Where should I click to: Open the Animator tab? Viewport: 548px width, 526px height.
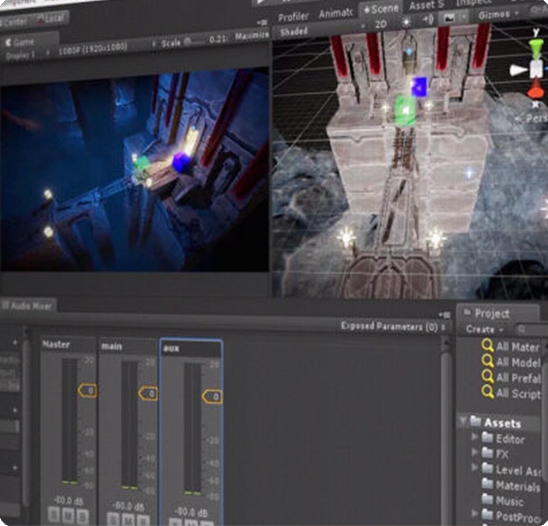pyautogui.click(x=336, y=14)
